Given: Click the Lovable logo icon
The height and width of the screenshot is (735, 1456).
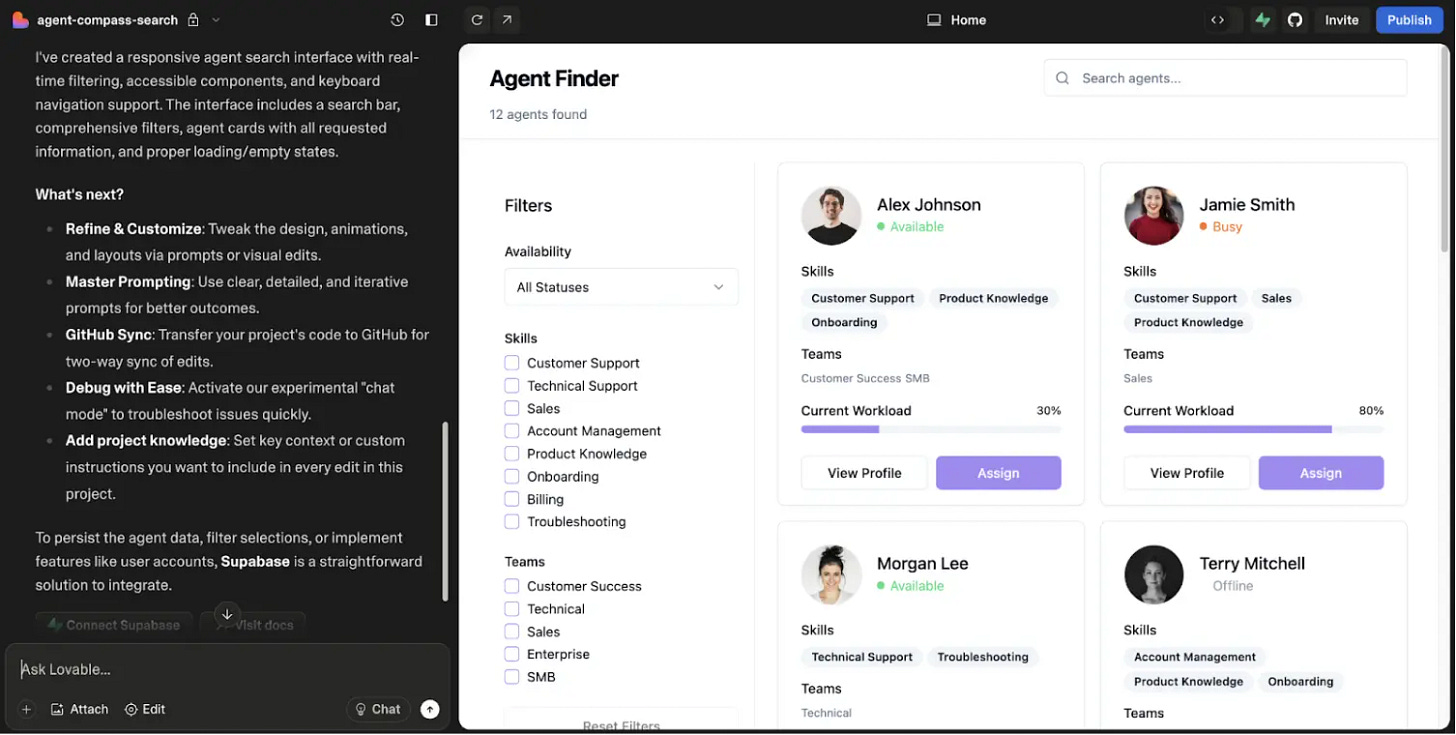Looking at the screenshot, I should (20, 20).
